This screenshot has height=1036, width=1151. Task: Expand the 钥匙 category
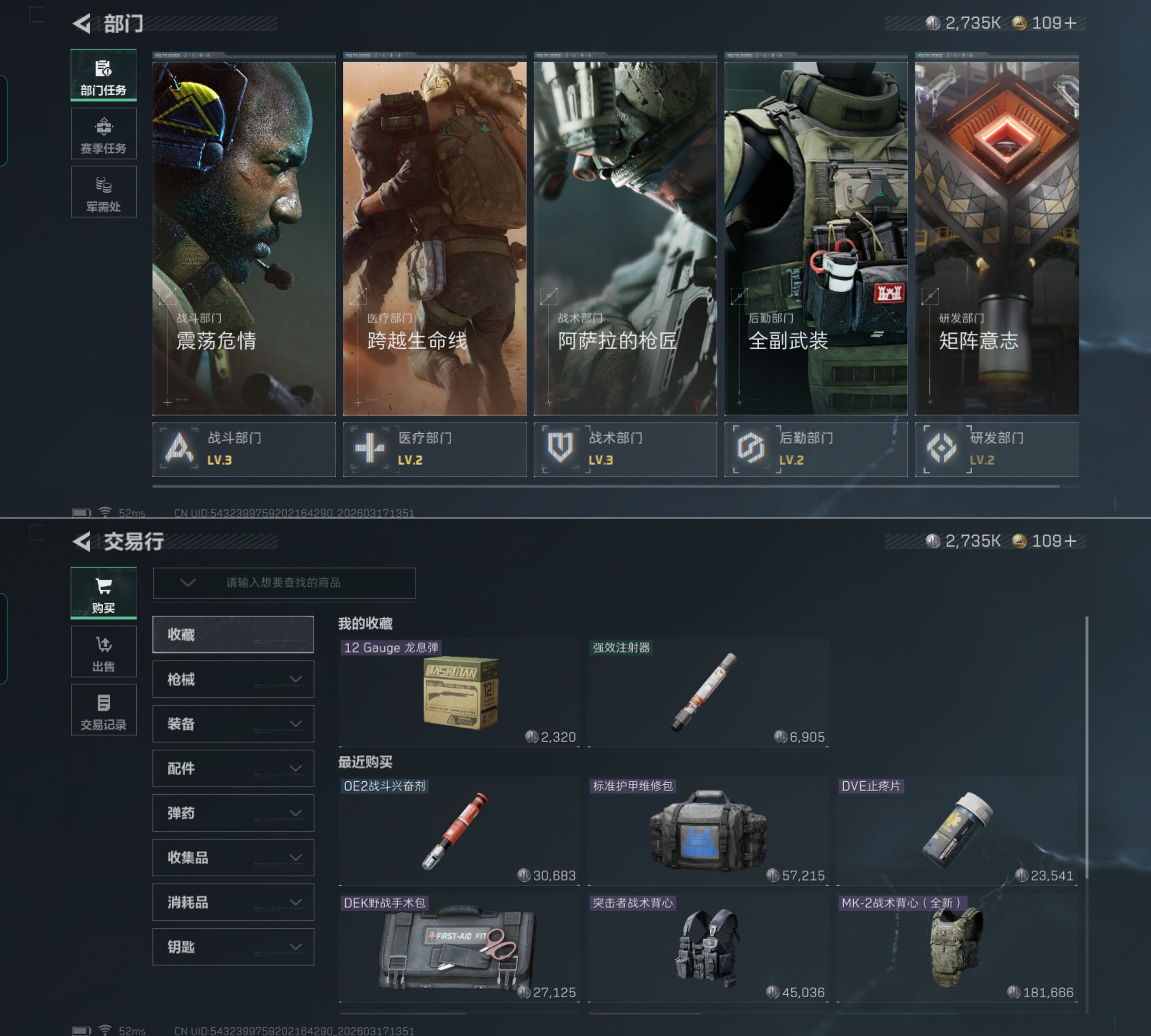click(233, 947)
